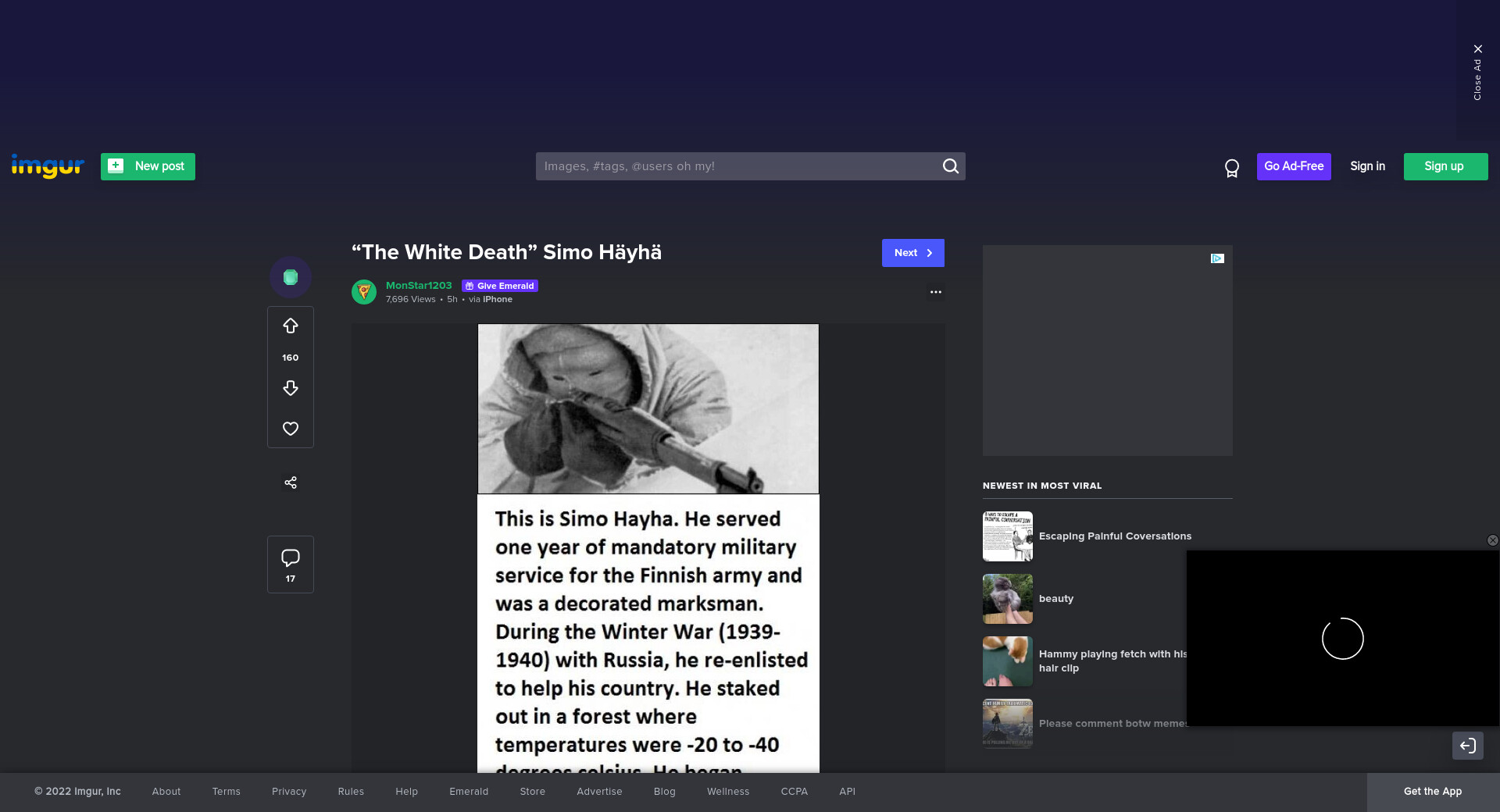Viewport: 1500px width, 812px height.
Task: Open the comments bubble showing 17
Action: (x=290, y=564)
